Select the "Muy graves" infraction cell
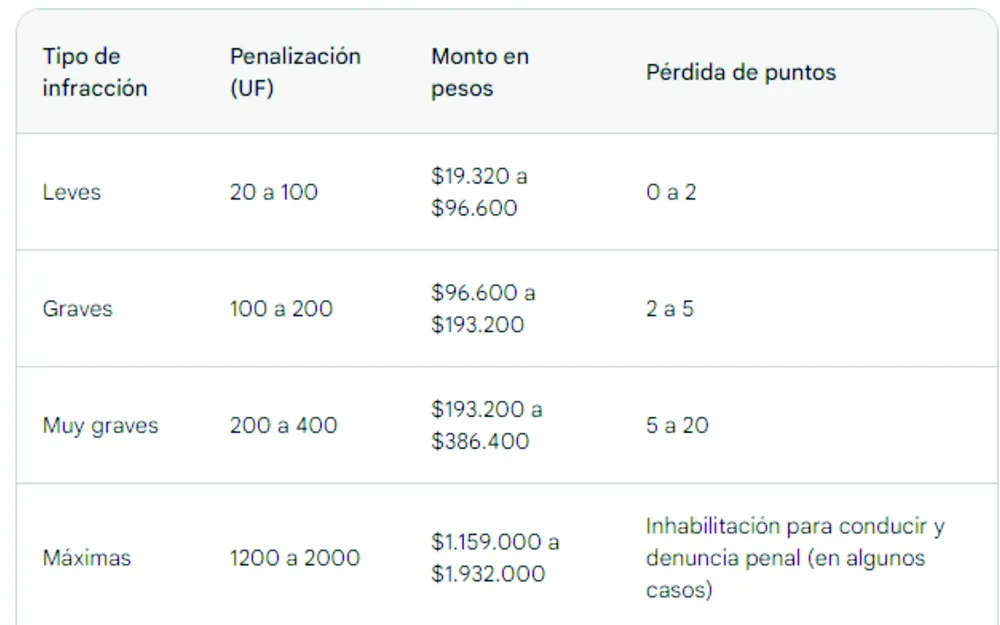The image size is (1000, 625). click(x=100, y=425)
